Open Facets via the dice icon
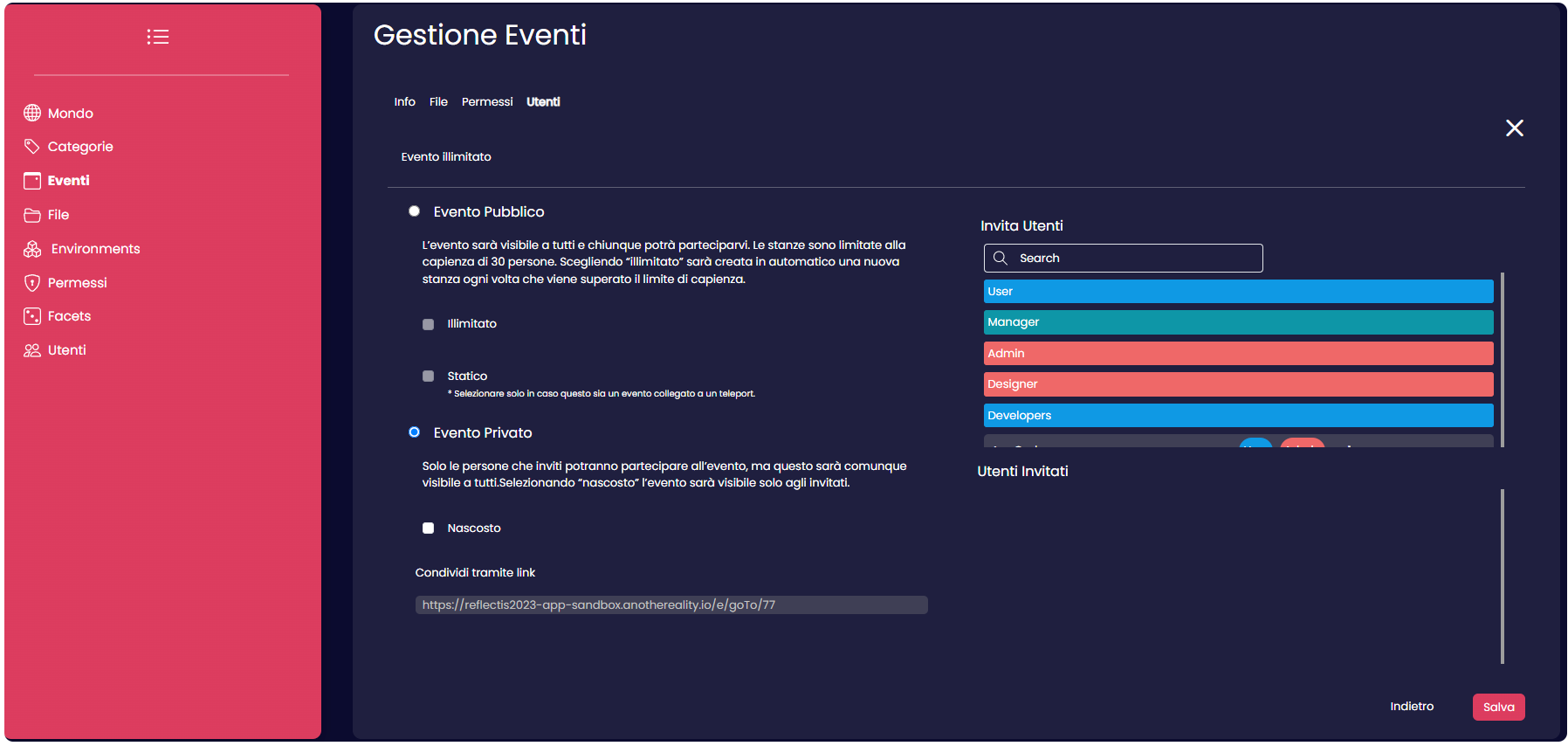 point(32,316)
